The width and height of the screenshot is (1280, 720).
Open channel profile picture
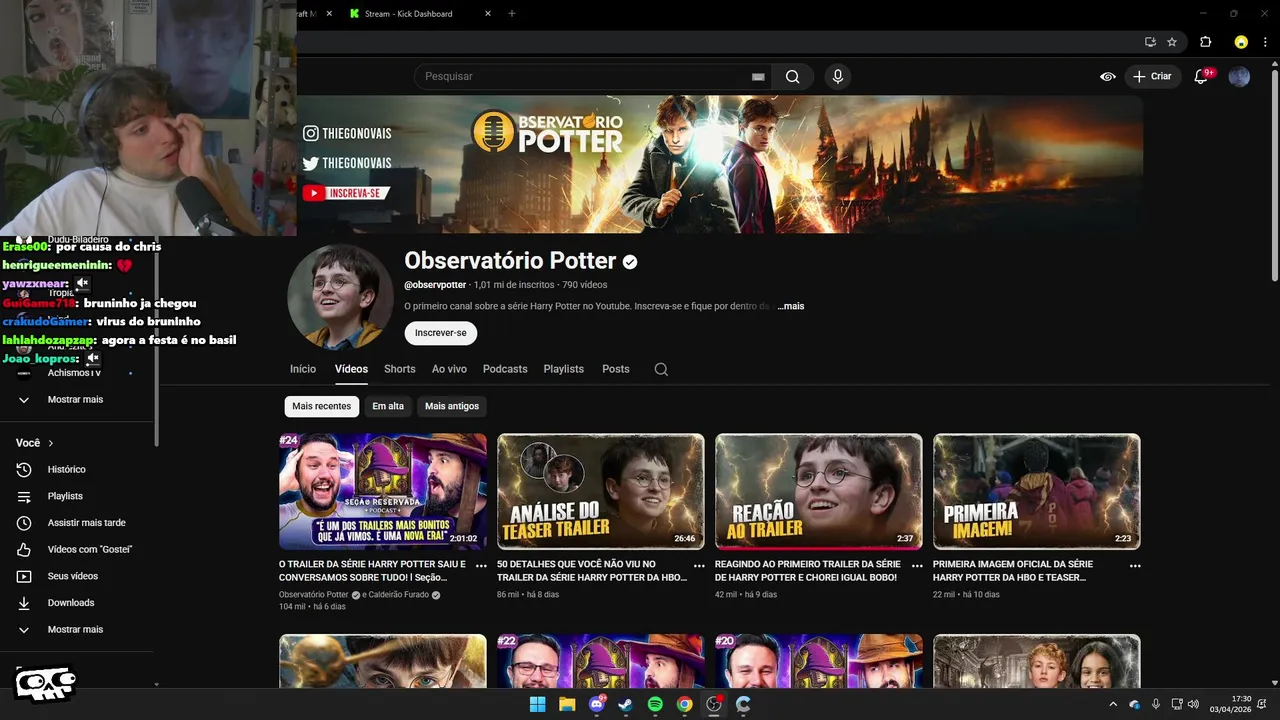coord(340,297)
